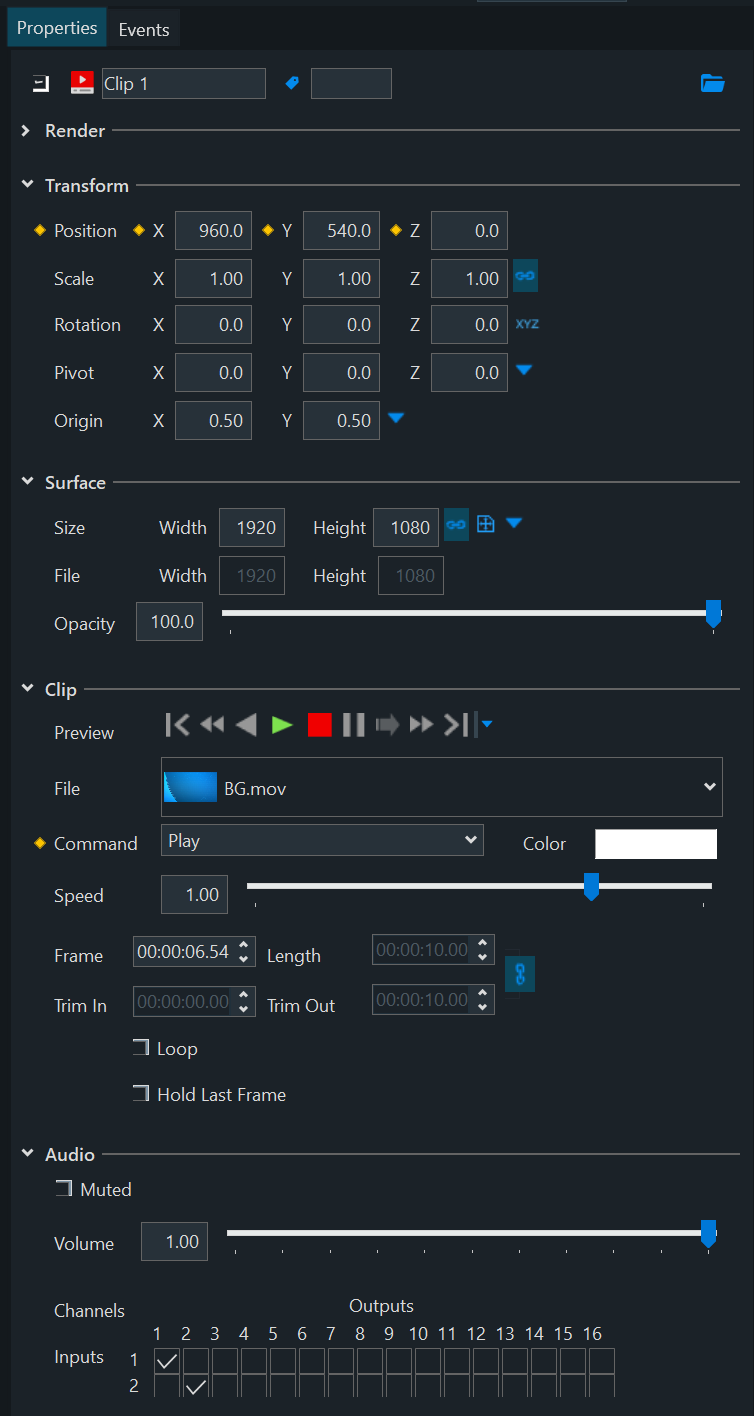This screenshot has width=754, height=1416.
Task: Open the Command dropdown set to Play
Action: (x=321, y=841)
